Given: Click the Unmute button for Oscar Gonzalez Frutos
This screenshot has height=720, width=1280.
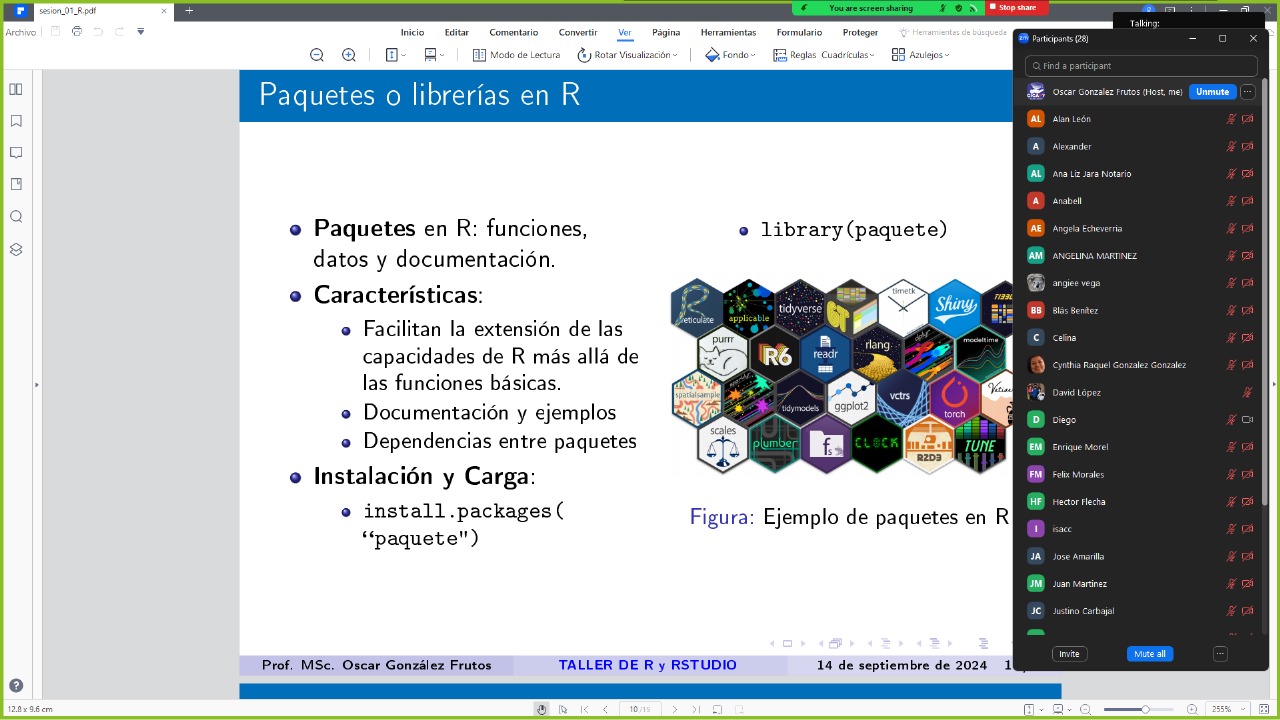Looking at the screenshot, I should (1212, 92).
